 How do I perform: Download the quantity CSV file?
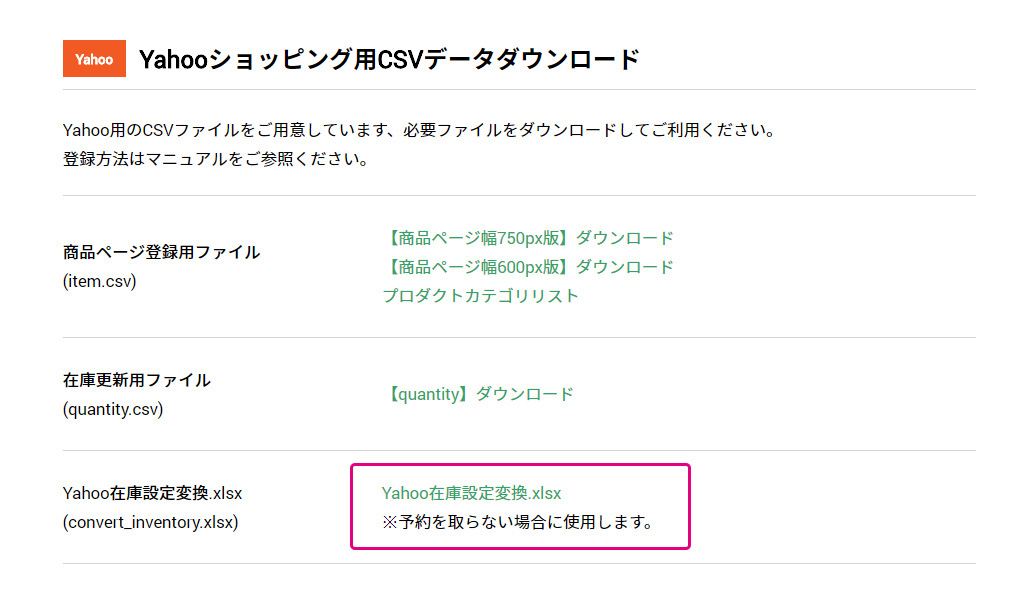(x=481, y=394)
